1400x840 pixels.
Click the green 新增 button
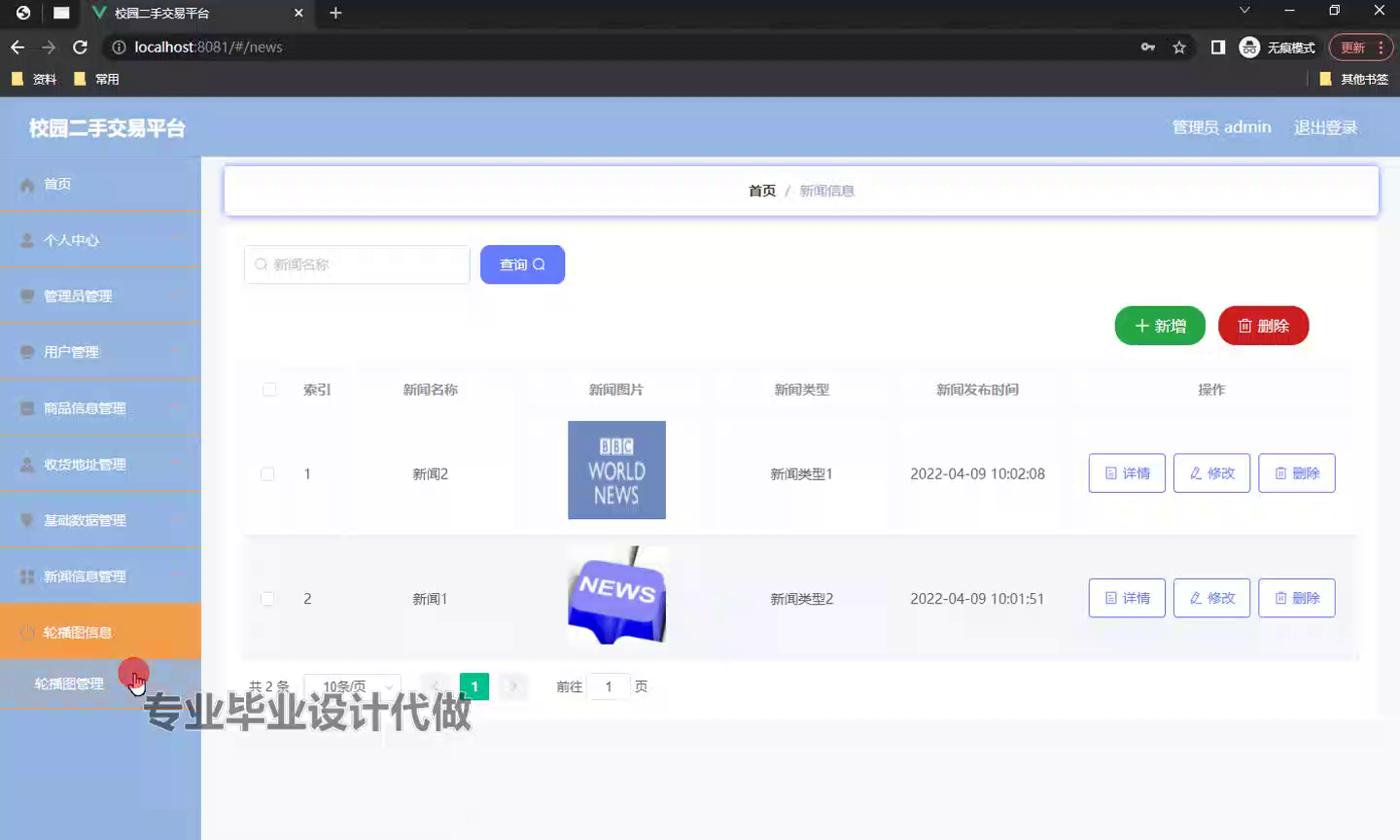click(1160, 326)
